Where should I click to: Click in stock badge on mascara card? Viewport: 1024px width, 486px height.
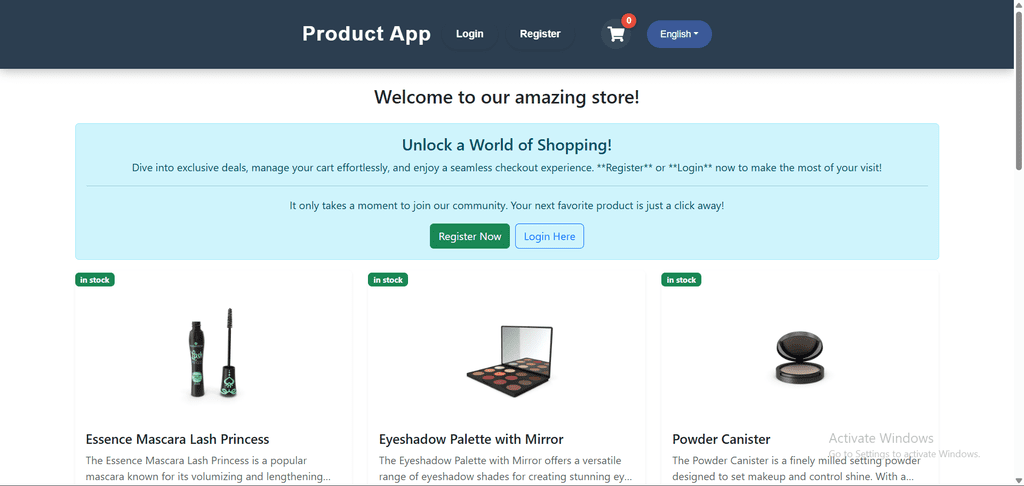pyautogui.click(x=95, y=280)
